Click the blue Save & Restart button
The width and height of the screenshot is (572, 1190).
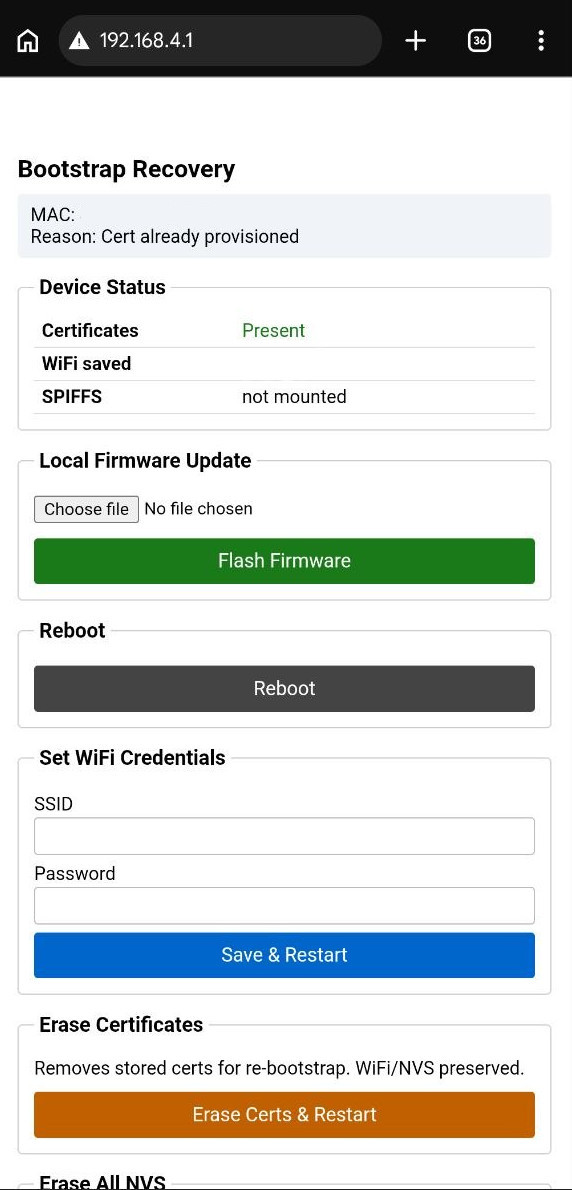point(284,955)
